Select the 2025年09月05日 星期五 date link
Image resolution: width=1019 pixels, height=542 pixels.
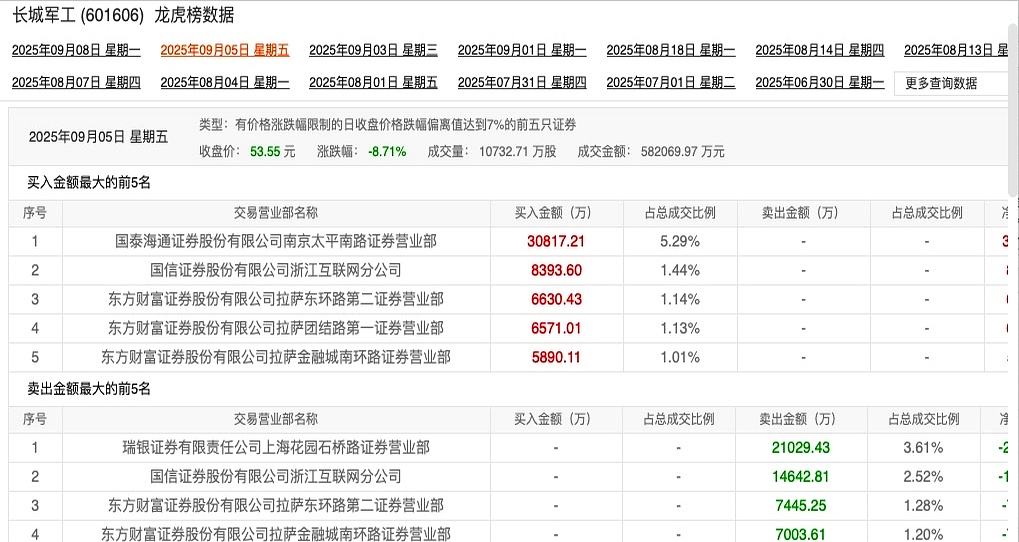pyautogui.click(x=225, y=50)
